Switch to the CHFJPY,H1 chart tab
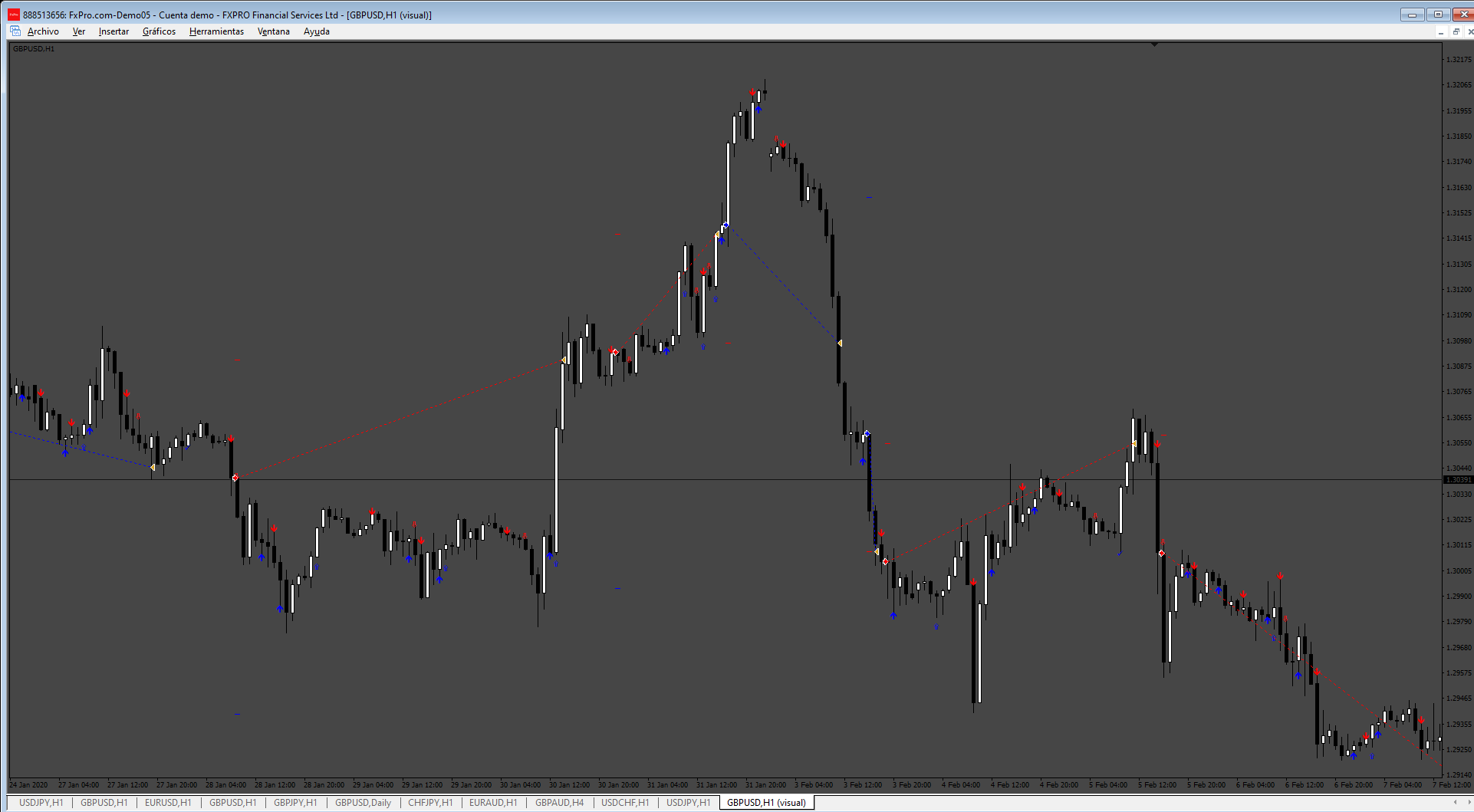This screenshot has width=1474, height=812. coord(430,803)
